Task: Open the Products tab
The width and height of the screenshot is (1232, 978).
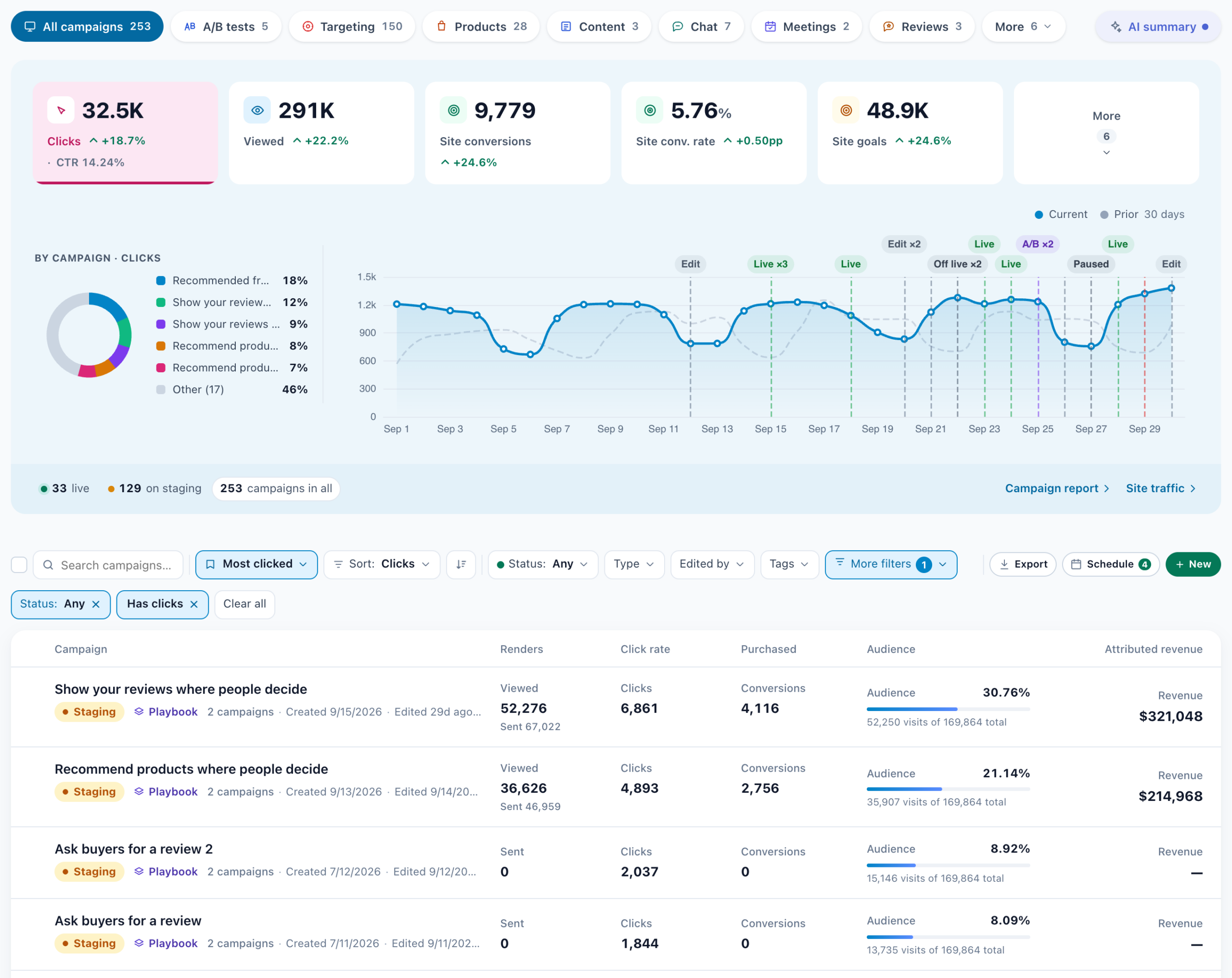Action: [481, 26]
